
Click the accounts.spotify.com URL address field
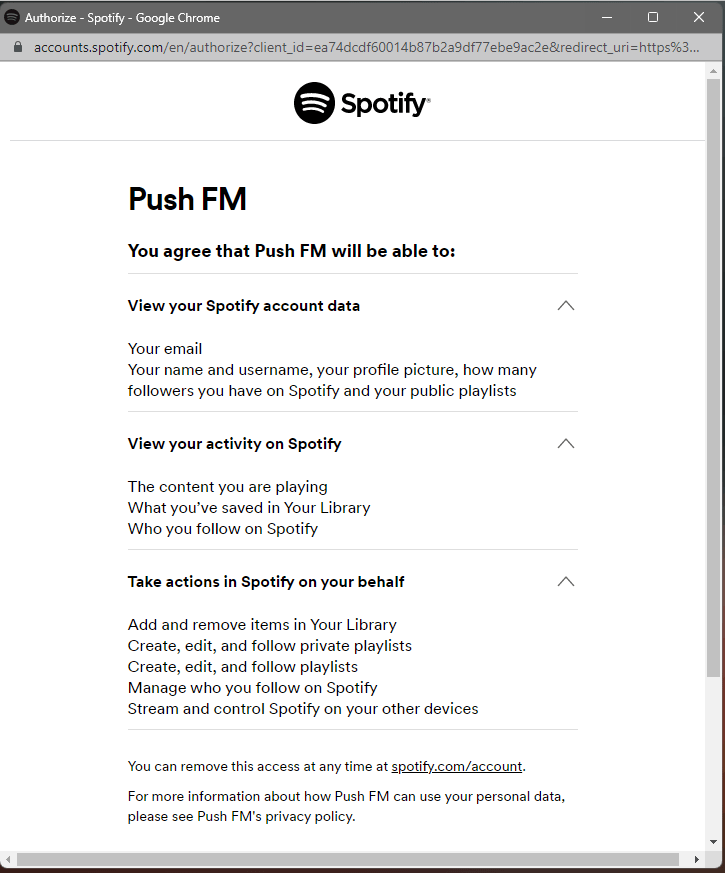point(366,47)
